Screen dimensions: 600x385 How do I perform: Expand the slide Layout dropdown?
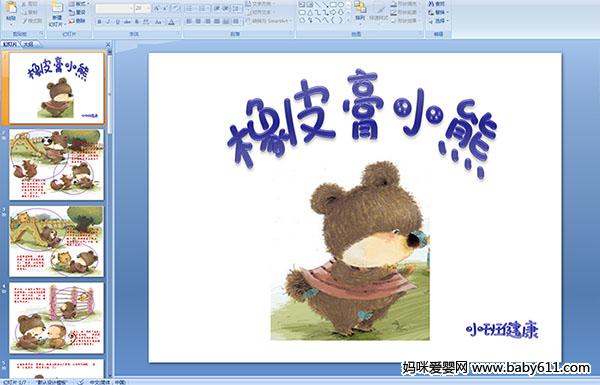click(x=78, y=4)
